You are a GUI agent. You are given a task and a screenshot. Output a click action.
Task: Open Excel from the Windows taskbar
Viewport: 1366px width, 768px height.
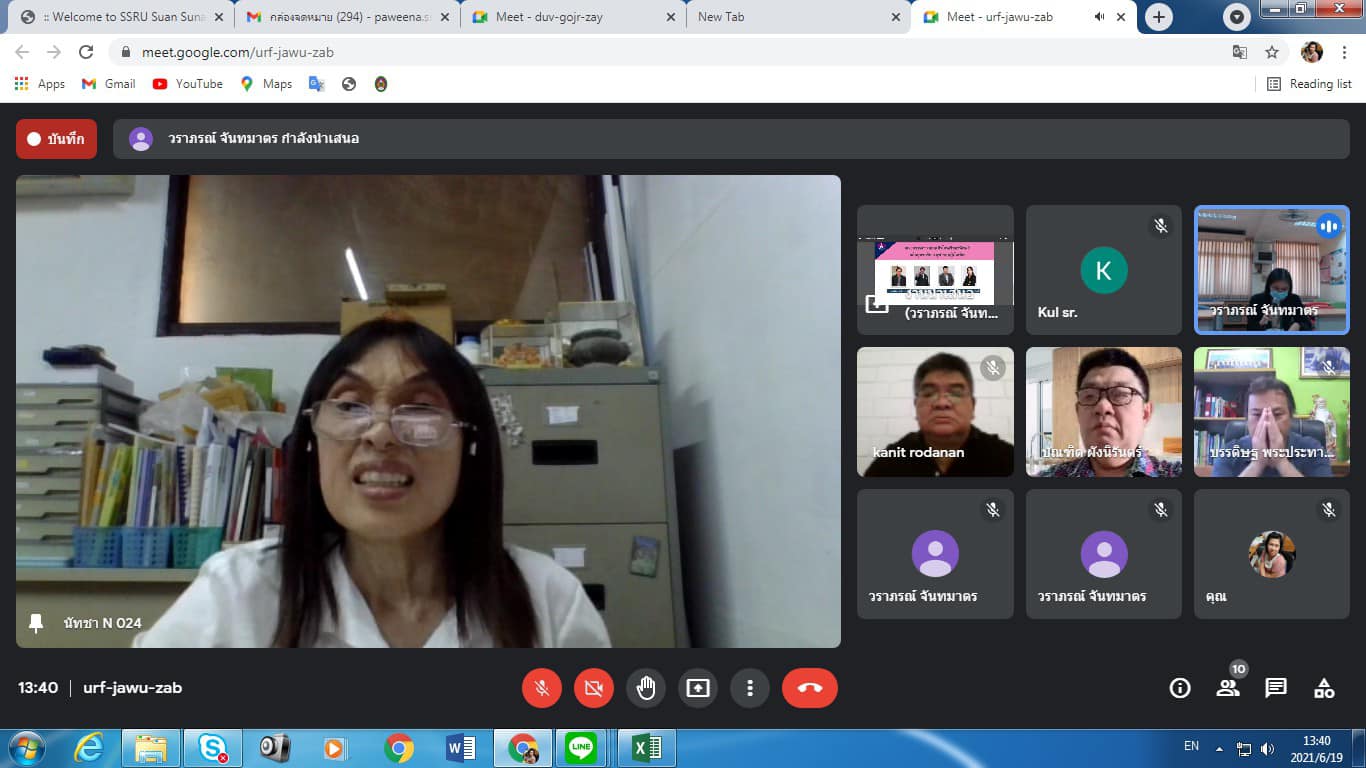pyautogui.click(x=646, y=748)
